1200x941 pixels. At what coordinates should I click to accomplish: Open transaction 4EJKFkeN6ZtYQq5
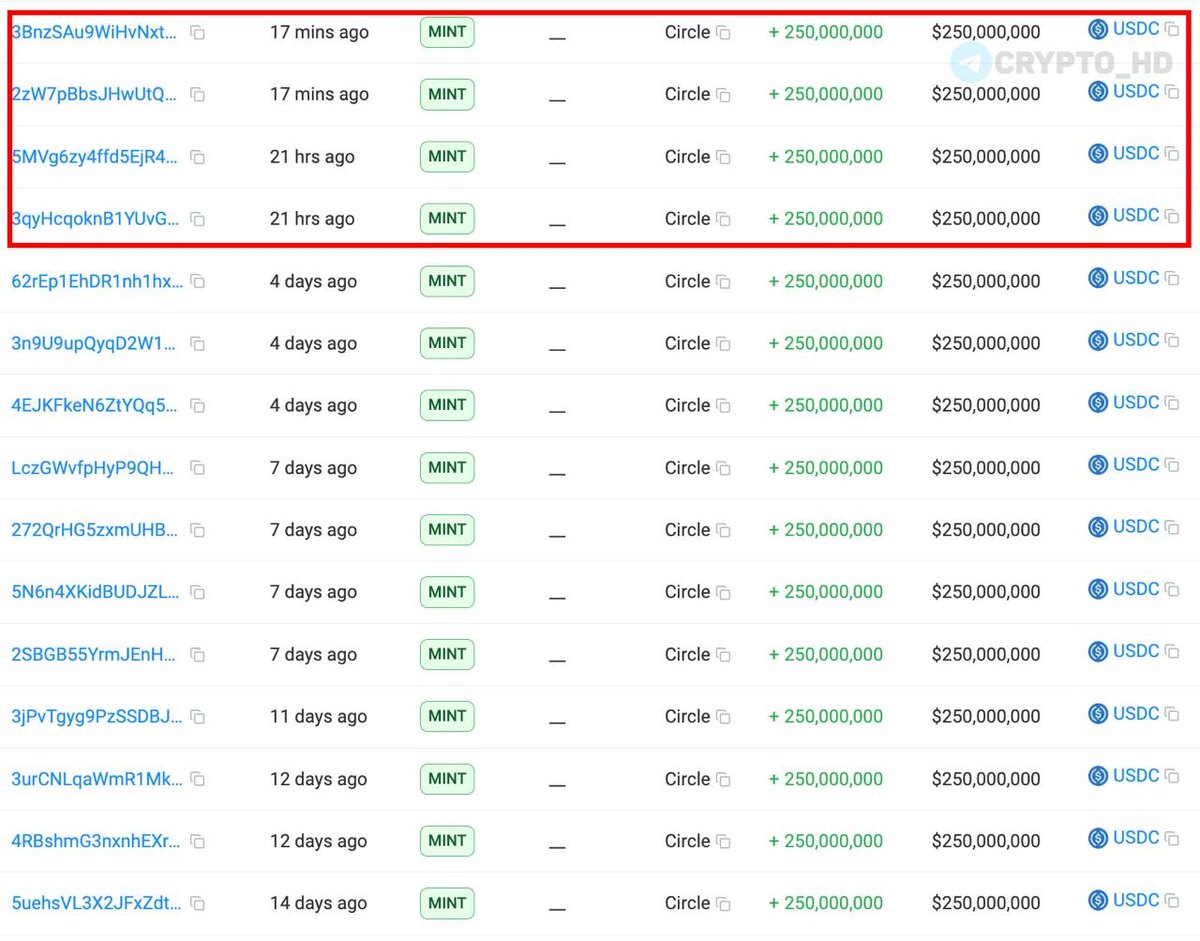[x=95, y=405]
